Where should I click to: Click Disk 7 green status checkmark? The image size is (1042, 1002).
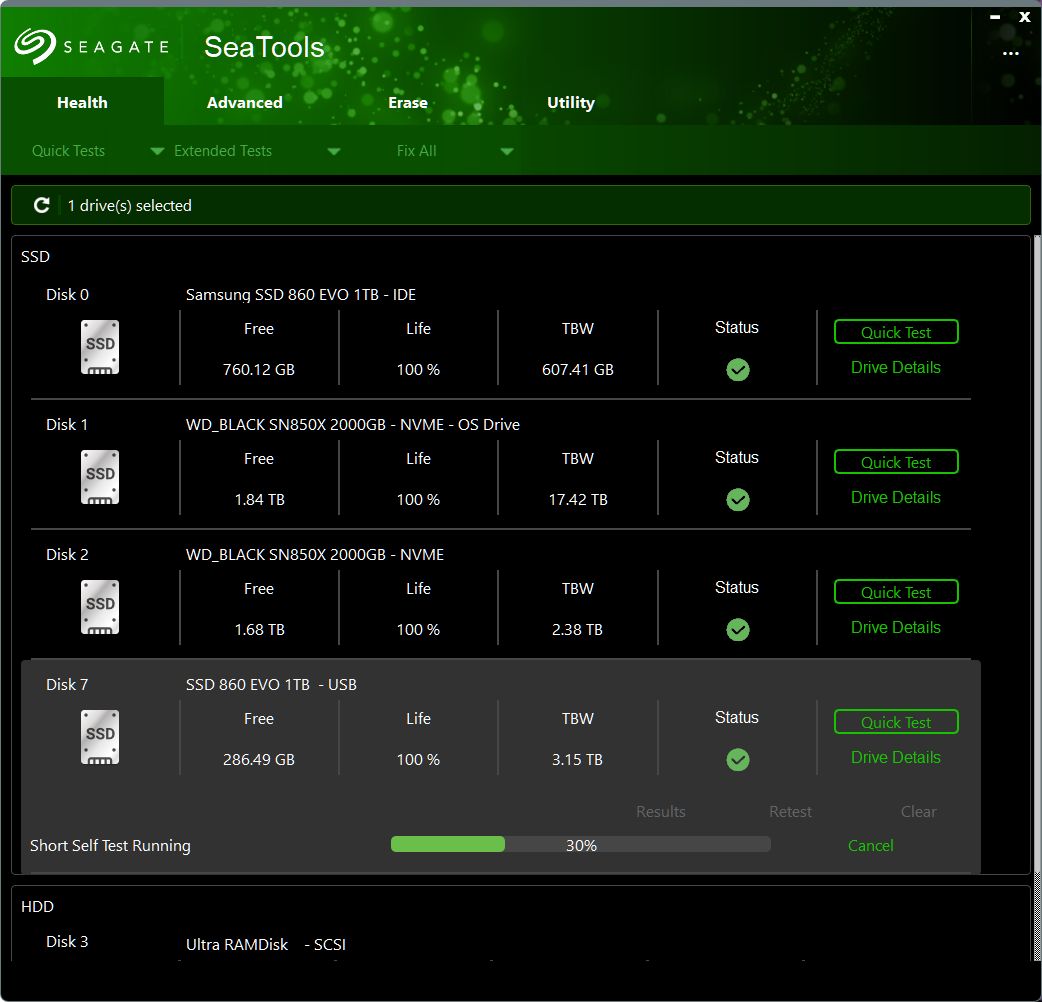[737, 760]
